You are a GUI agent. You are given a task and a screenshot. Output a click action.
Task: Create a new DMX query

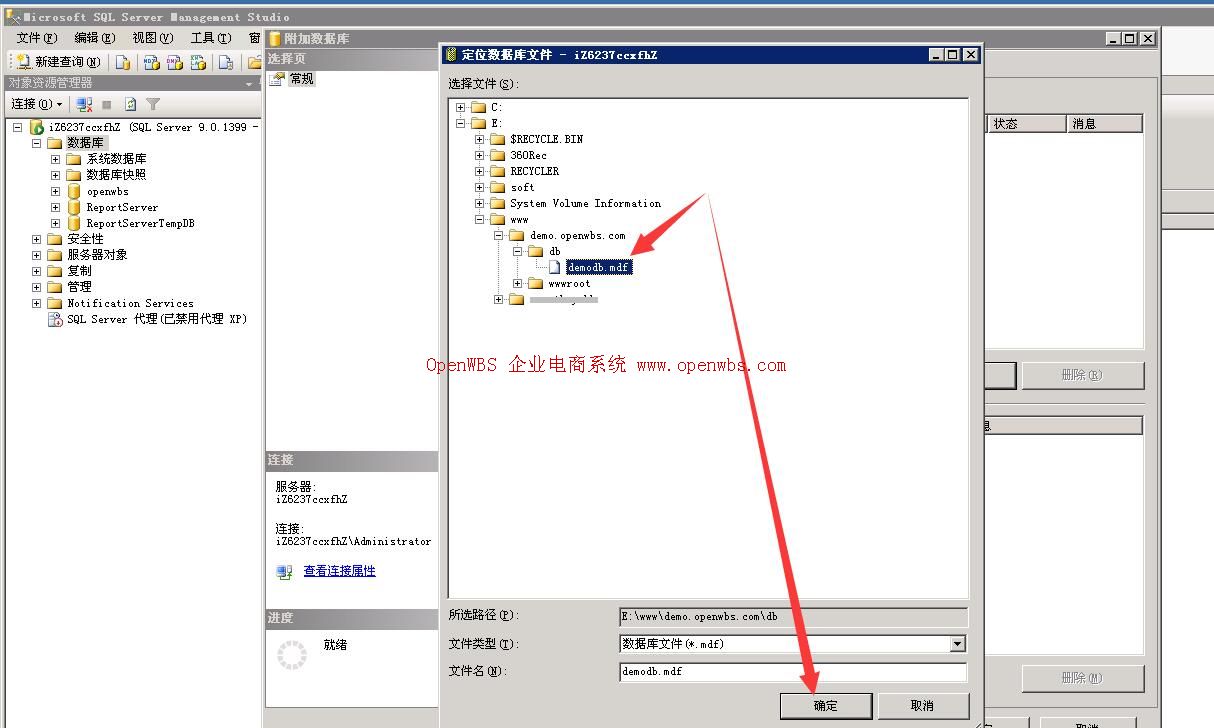point(176,62)
